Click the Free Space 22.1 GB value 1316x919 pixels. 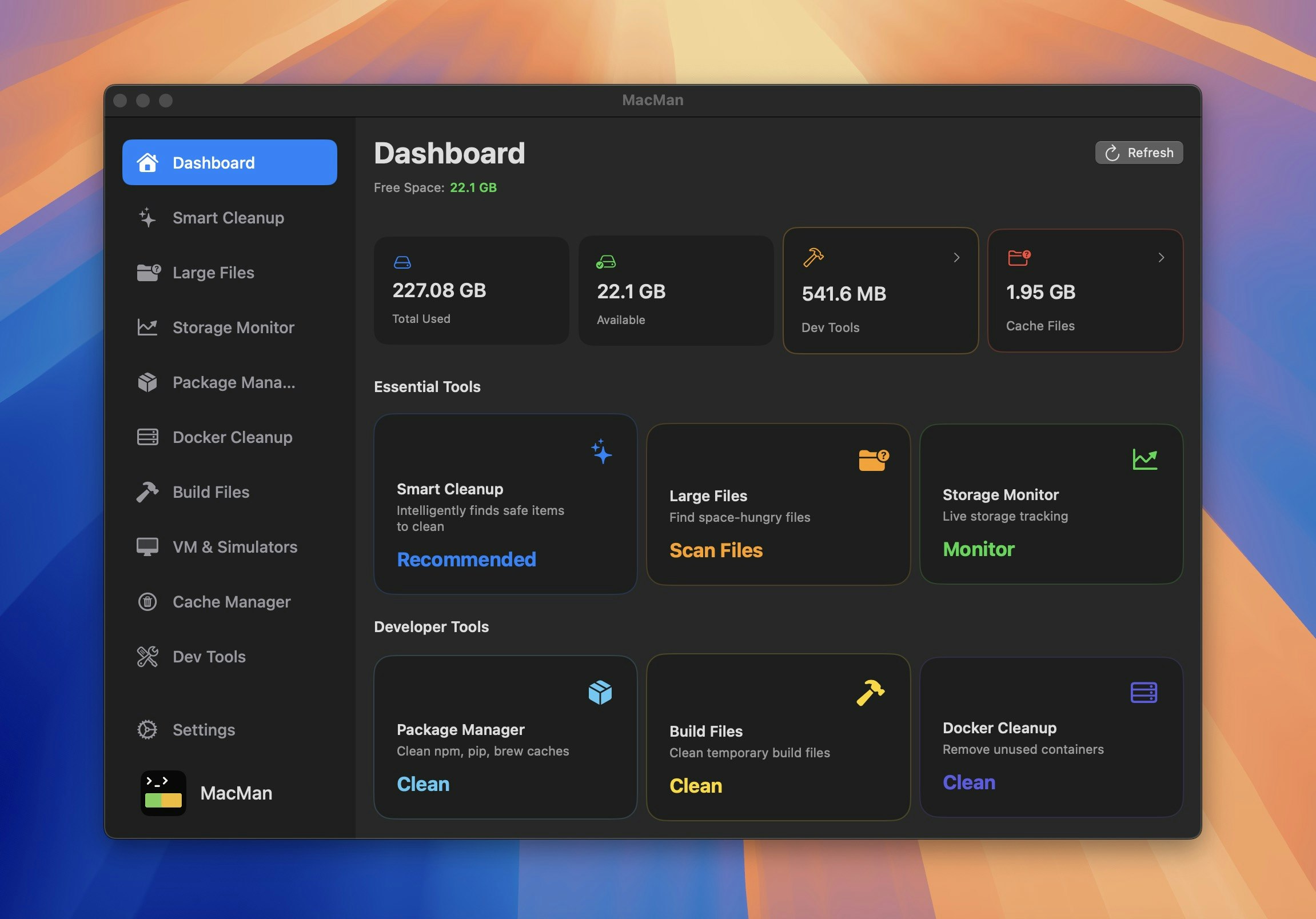473,187
